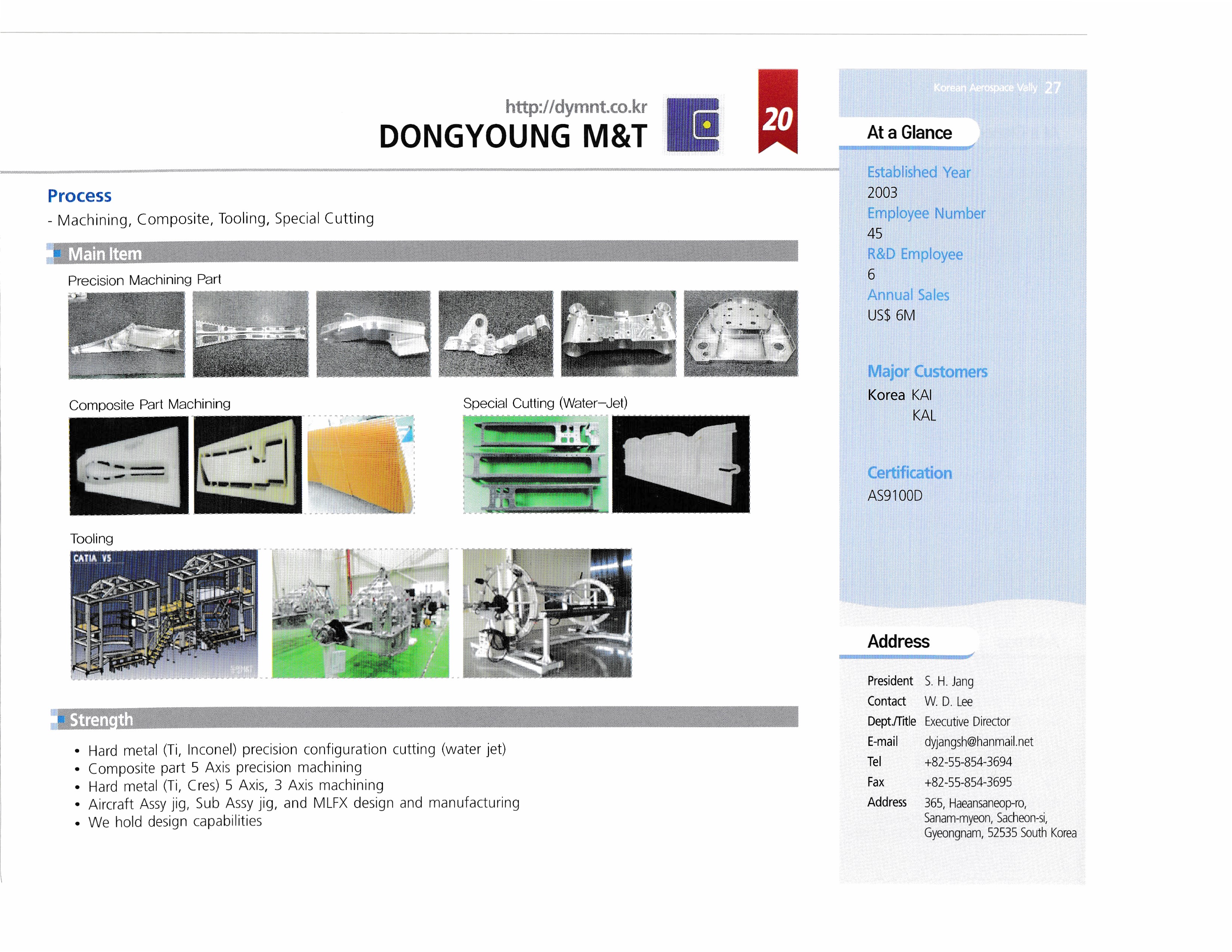This screenshot has width=1232, height=952.
Task: Select the CATIA V5 tooling image
Action: pyautogui.click(x=164, y=614)
